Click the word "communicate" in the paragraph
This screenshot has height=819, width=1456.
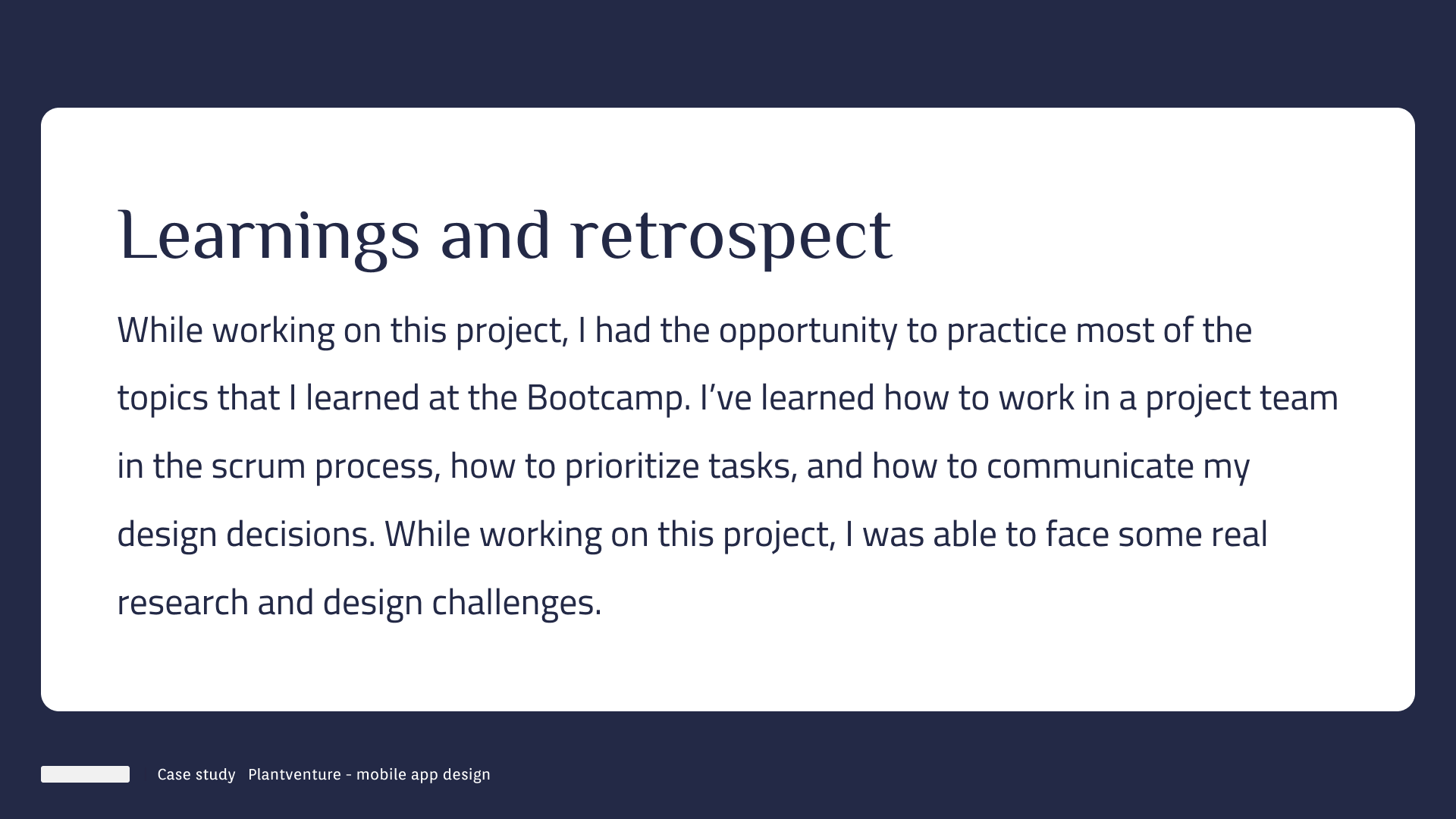click(x=1090, y=466)
